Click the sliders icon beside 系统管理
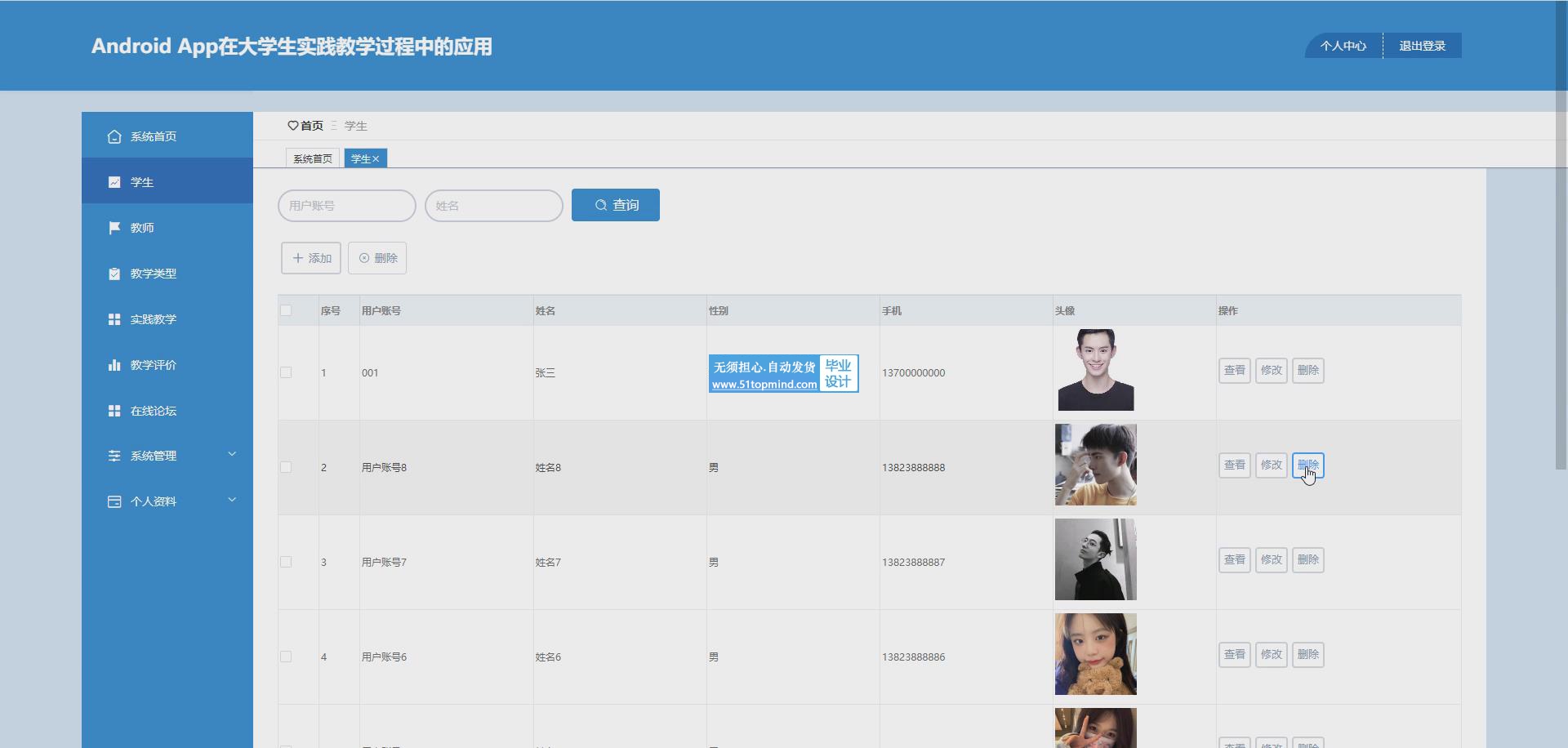Image resolution: width=1568 pixels, height=748 pixels. pos(114,456)
